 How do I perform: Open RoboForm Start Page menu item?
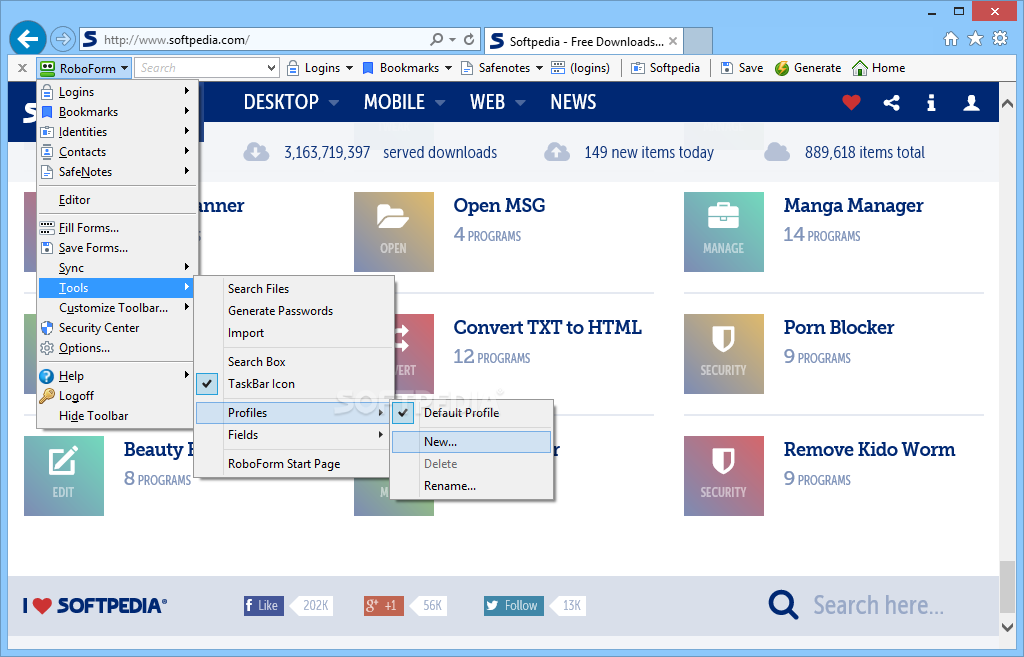click(292, 464)
